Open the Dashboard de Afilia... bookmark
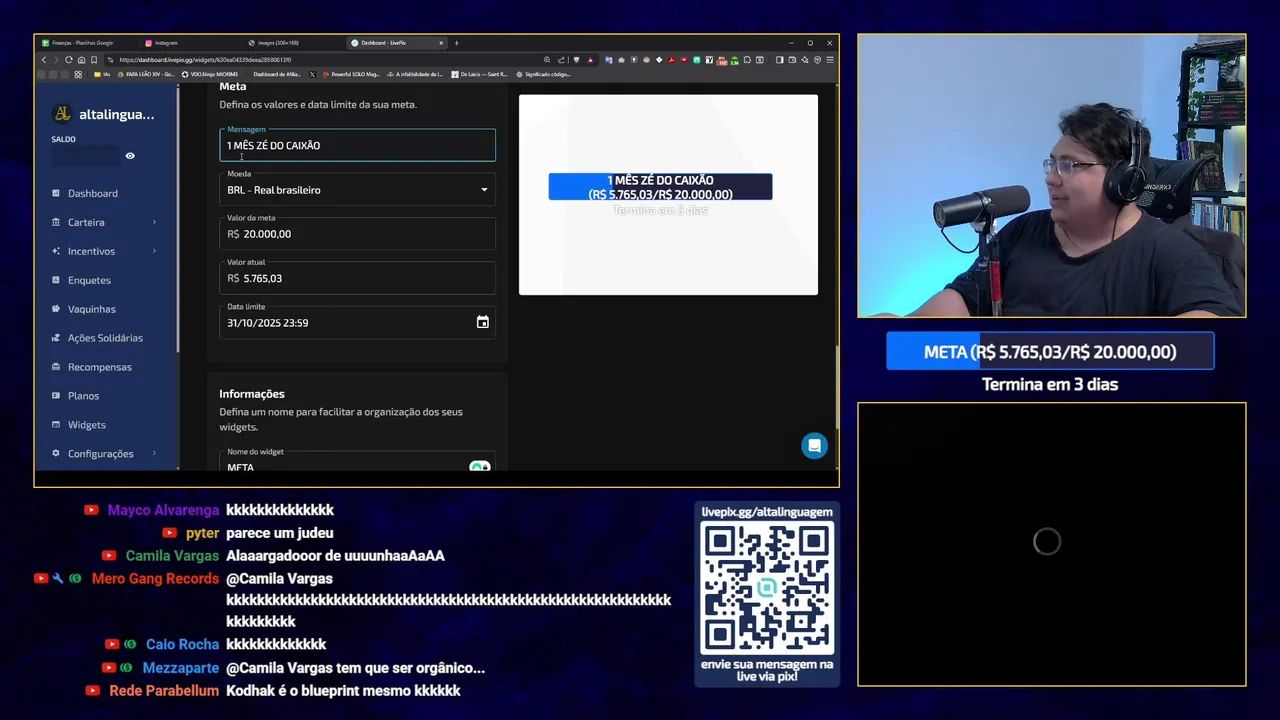Viewport: 1280px width, 720px height. pos(276,74)
